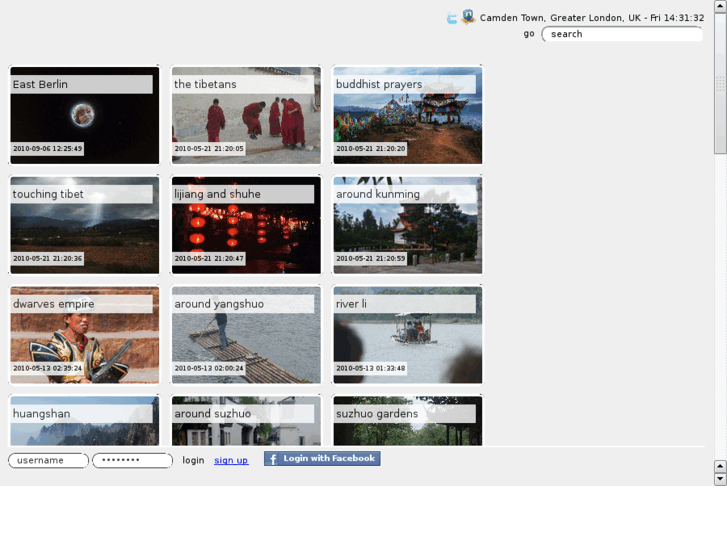Viewport: 727px width, 545px height.
Task: Click the username input field
Action: pos(48,461)
